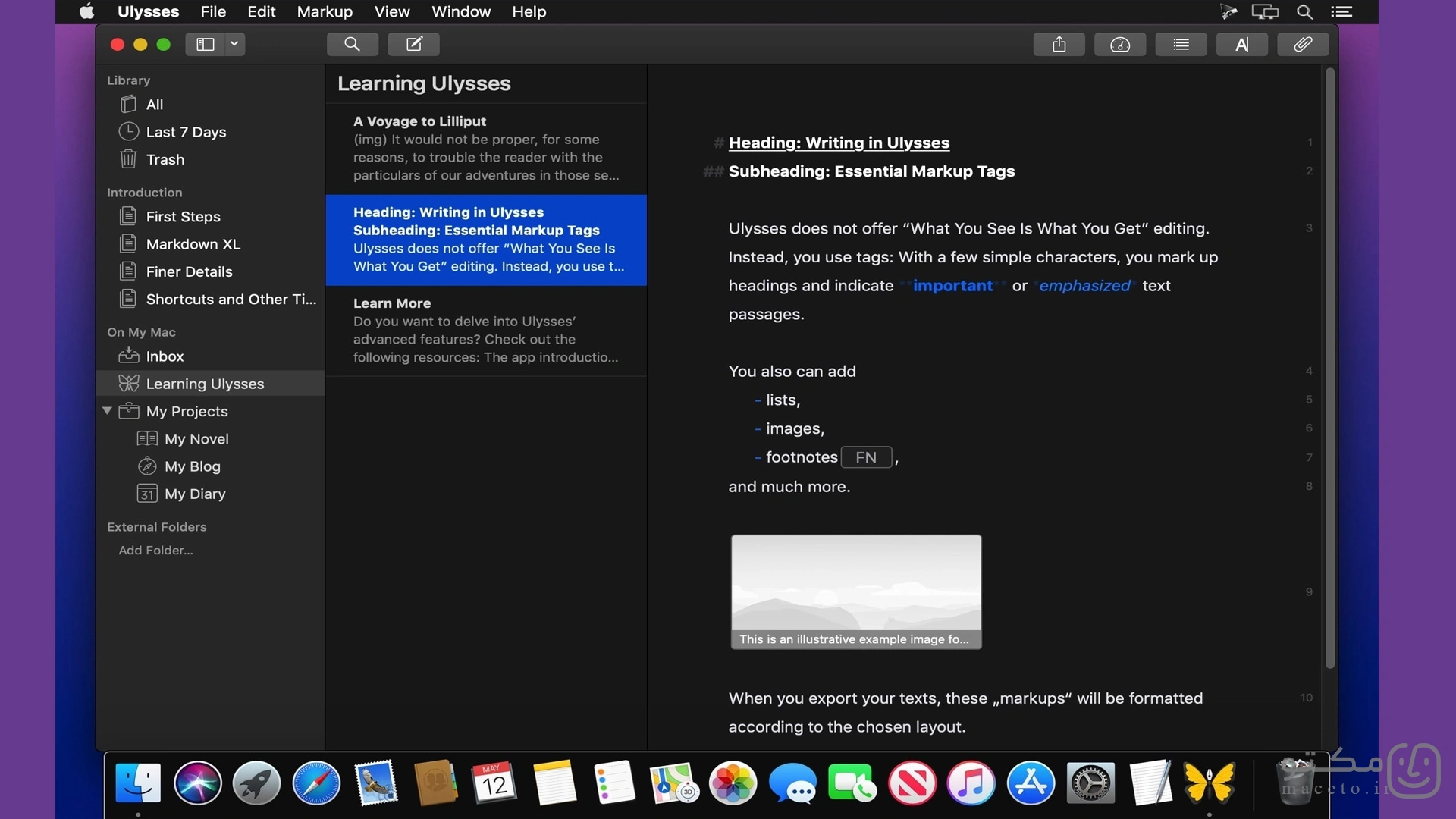
Task: Toggle the sidebar view layout button
Action: point(206,44)
